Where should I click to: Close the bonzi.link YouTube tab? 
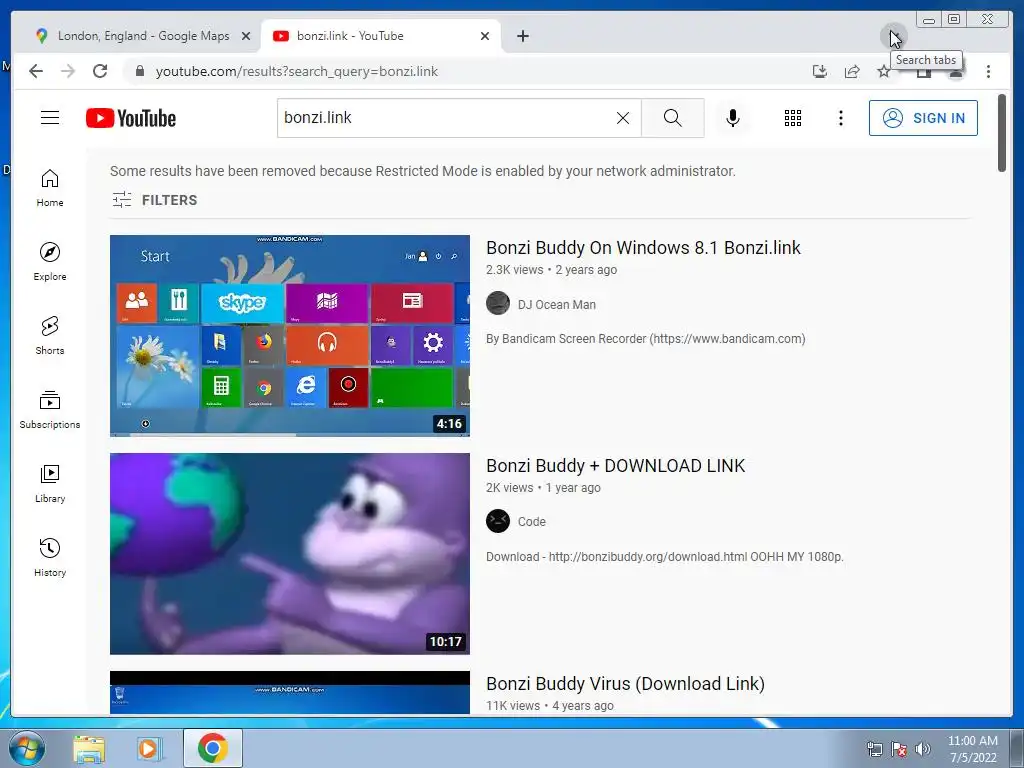coord(485,36)
